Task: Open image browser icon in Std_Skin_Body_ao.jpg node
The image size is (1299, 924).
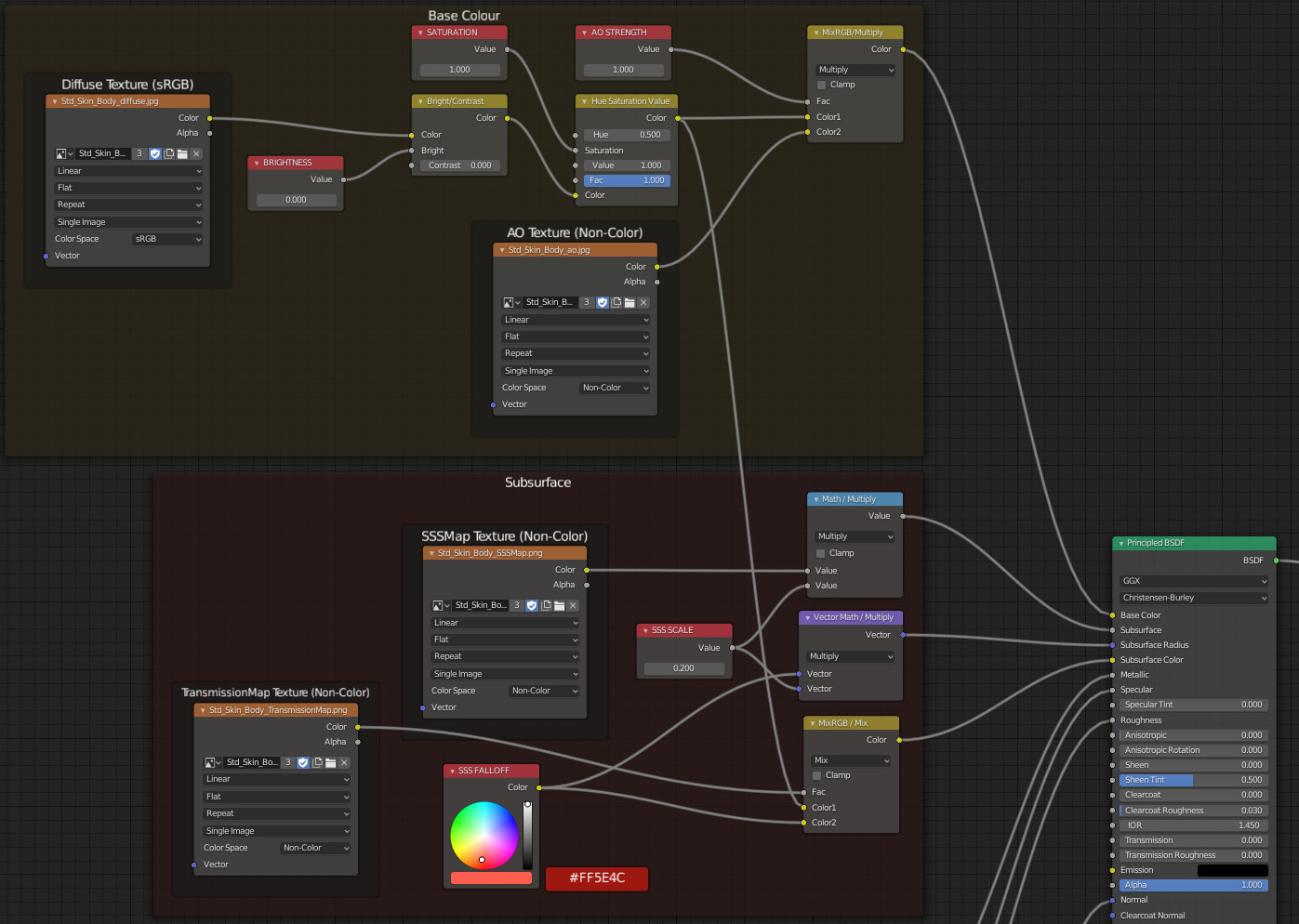Action: [x=511, y=302]
